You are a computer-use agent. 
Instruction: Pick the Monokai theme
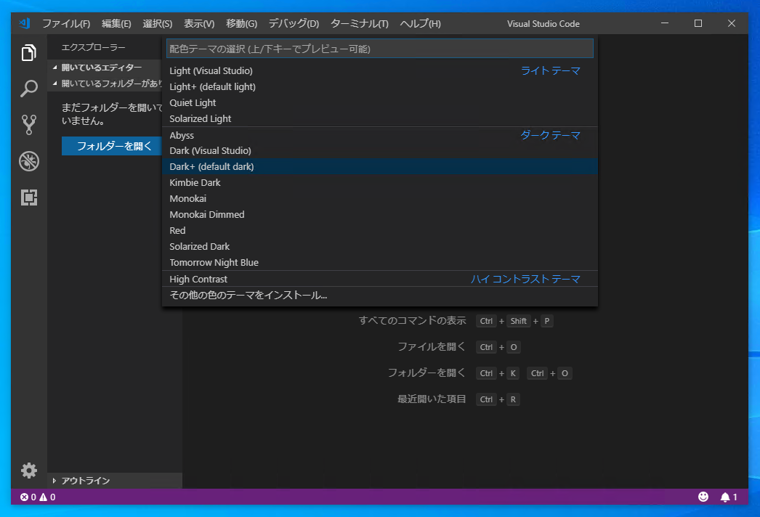click(380, 199)
